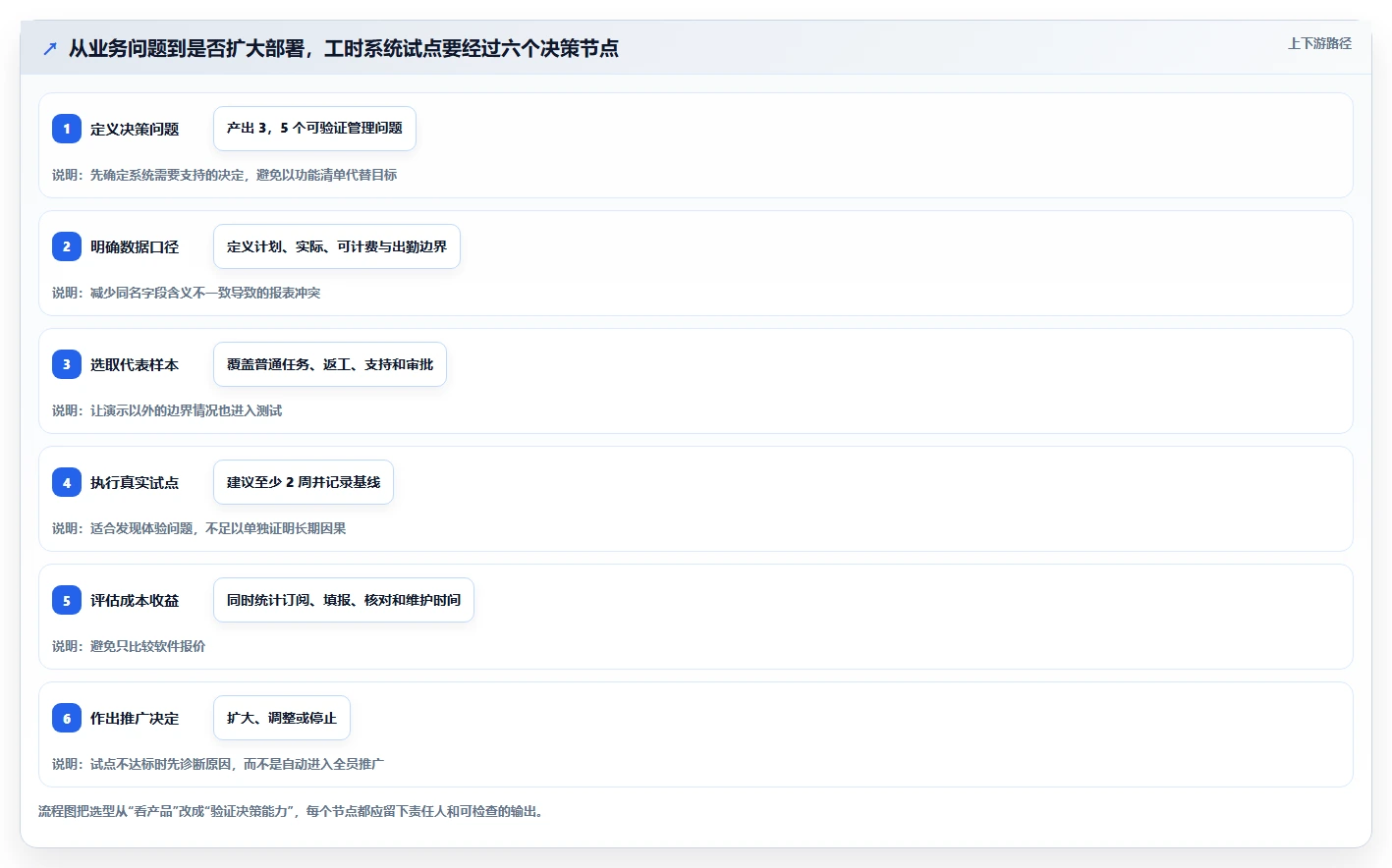The height and width of the screenshot is (868, 1392).
Task: Select the 执行真实试点 step title
Action: 135,482
